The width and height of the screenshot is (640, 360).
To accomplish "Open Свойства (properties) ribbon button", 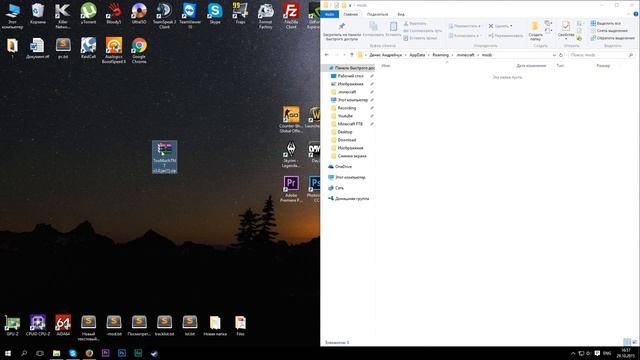I will pyautogui.click(x=566, y=31).
